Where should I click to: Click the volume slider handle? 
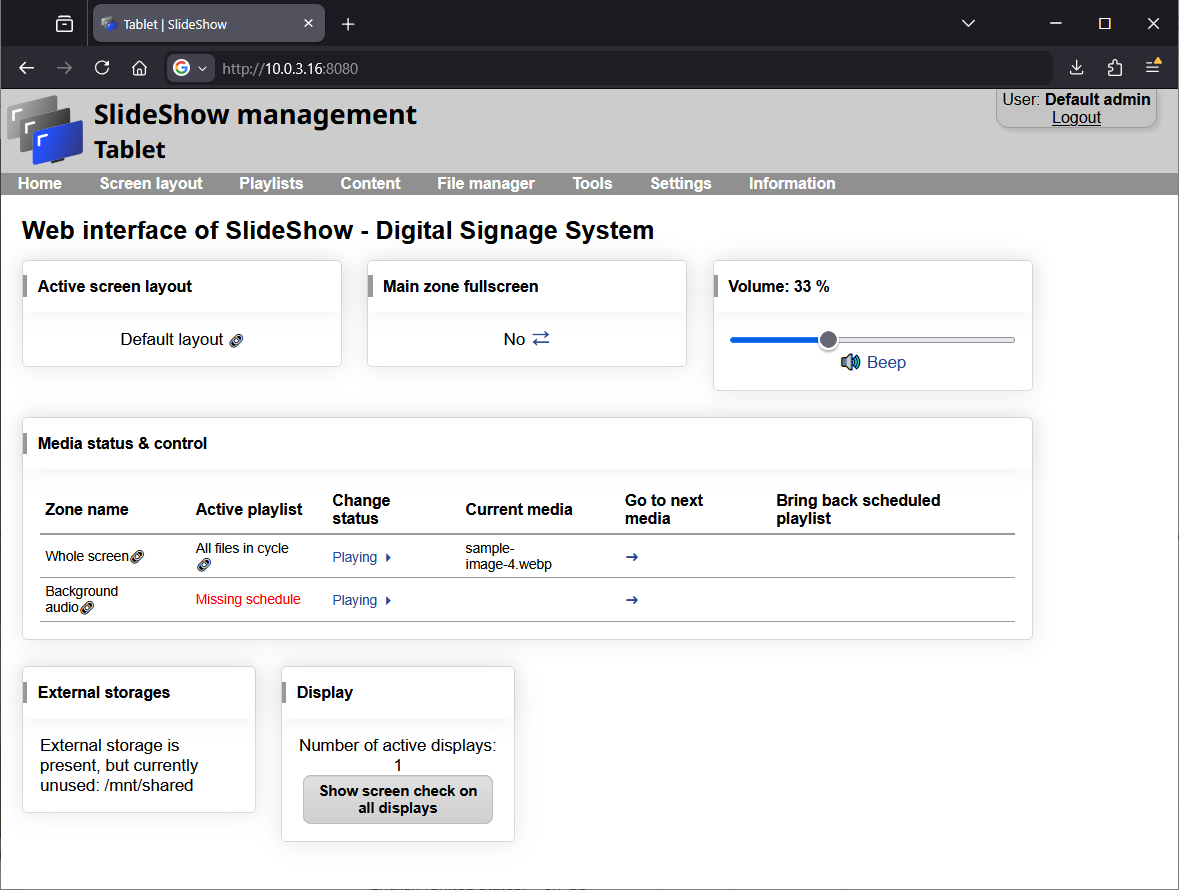coord(828,340)
